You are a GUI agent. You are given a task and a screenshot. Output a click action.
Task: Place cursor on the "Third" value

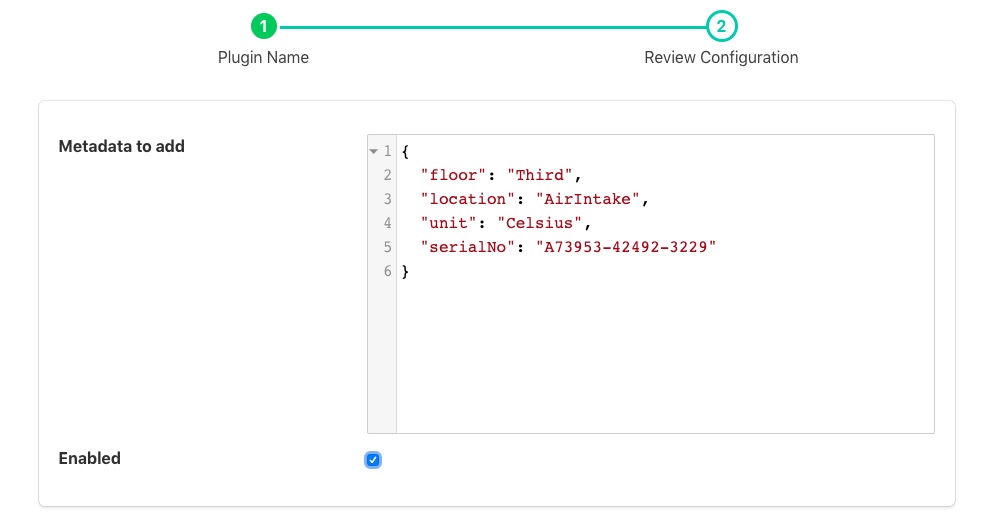tap(543, 175)
